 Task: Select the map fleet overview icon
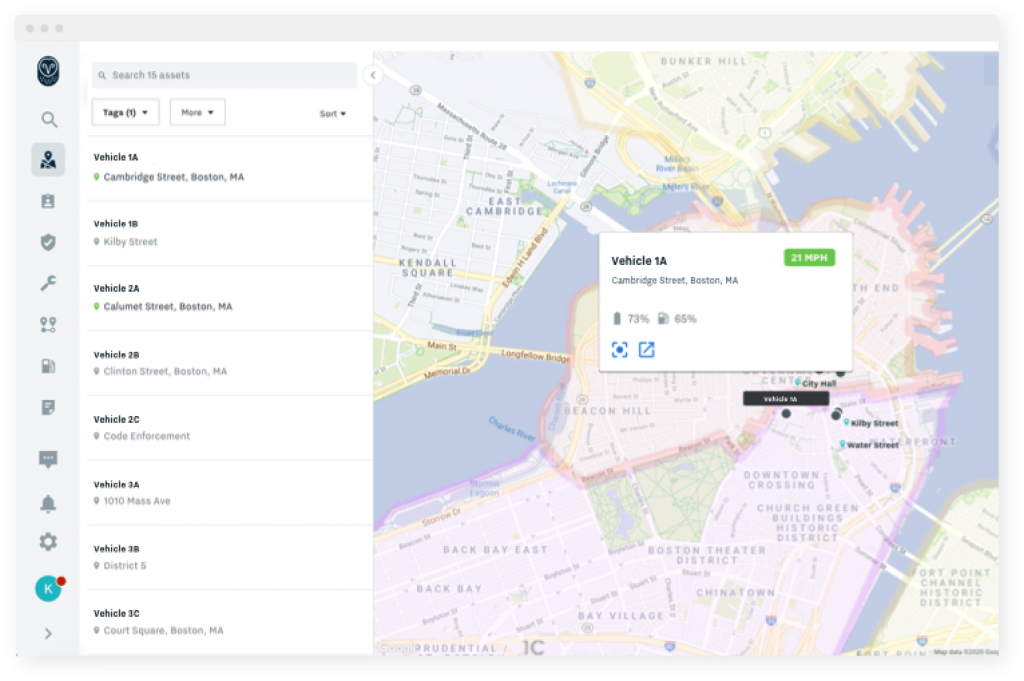(x=48, y=159)
